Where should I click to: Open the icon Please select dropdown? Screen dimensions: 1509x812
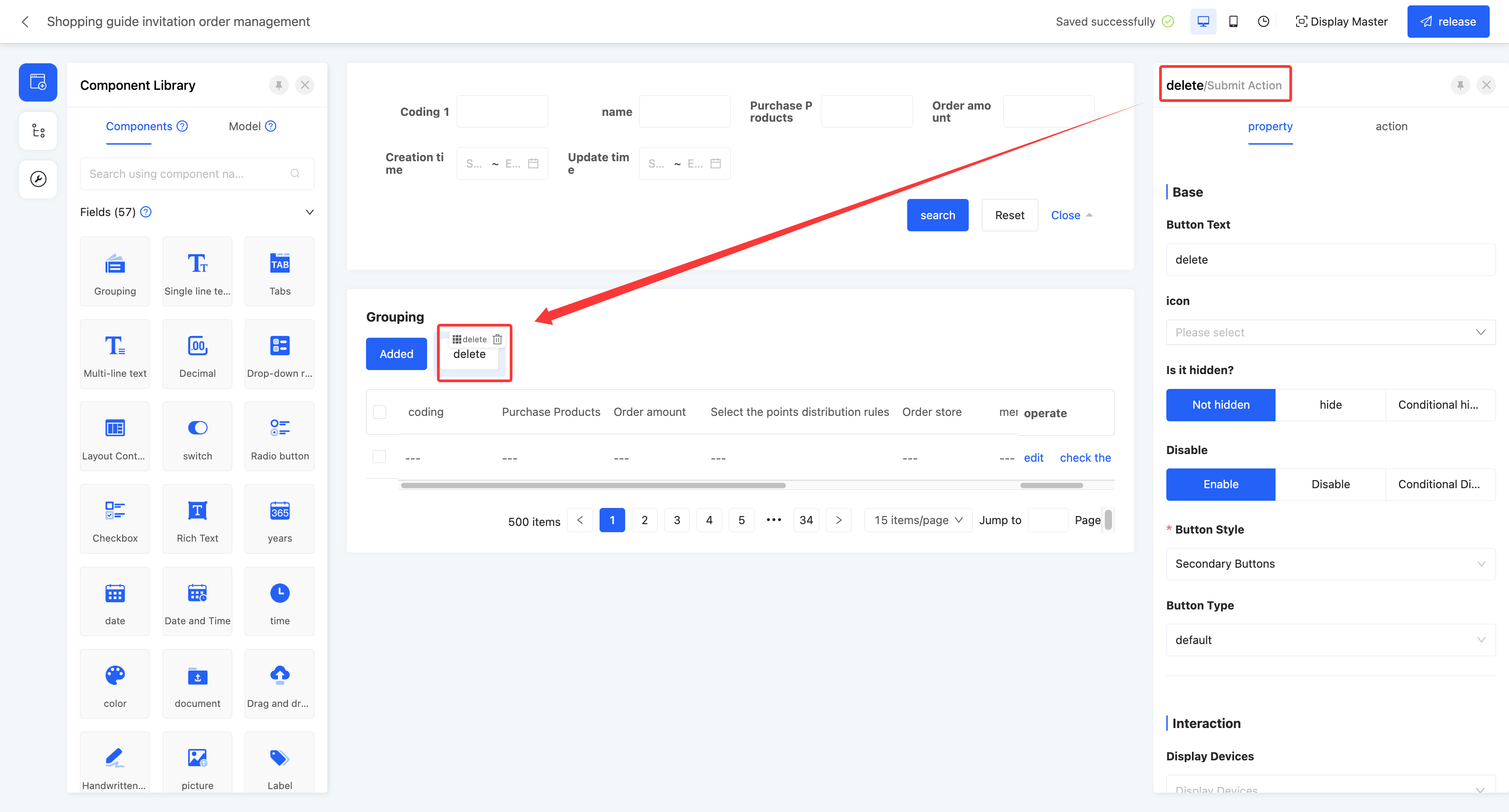coord(1330,332)
